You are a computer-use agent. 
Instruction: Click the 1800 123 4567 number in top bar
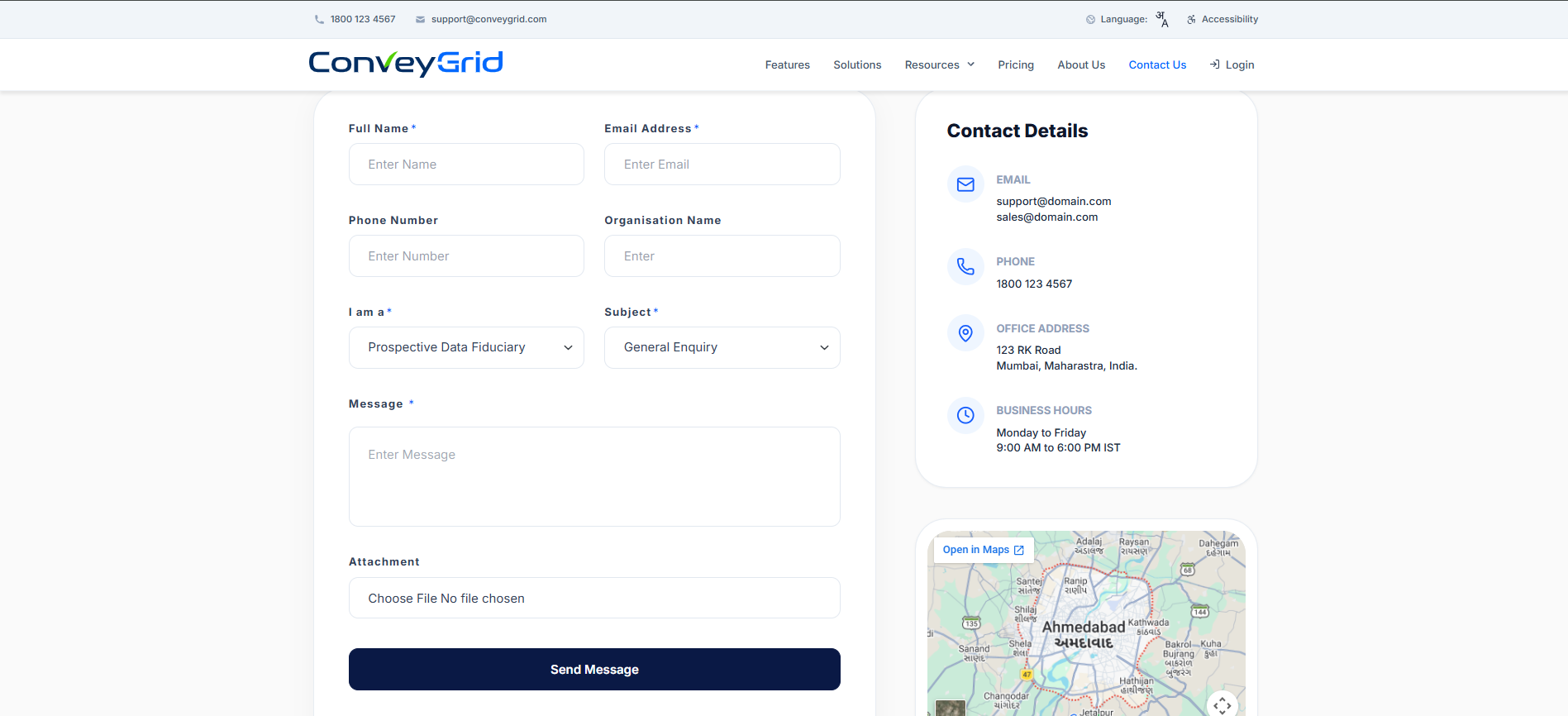[363, 19]
